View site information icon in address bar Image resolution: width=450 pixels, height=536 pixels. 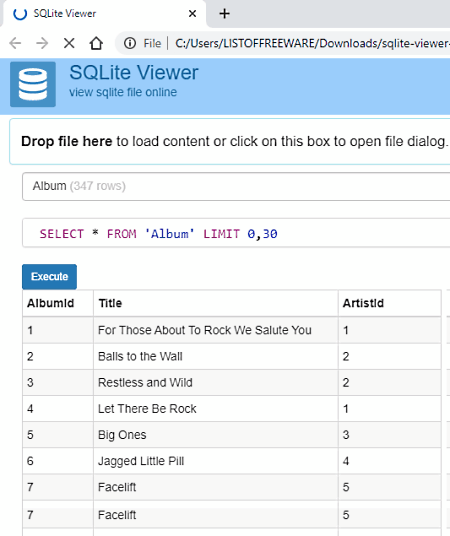click(130, 43)
